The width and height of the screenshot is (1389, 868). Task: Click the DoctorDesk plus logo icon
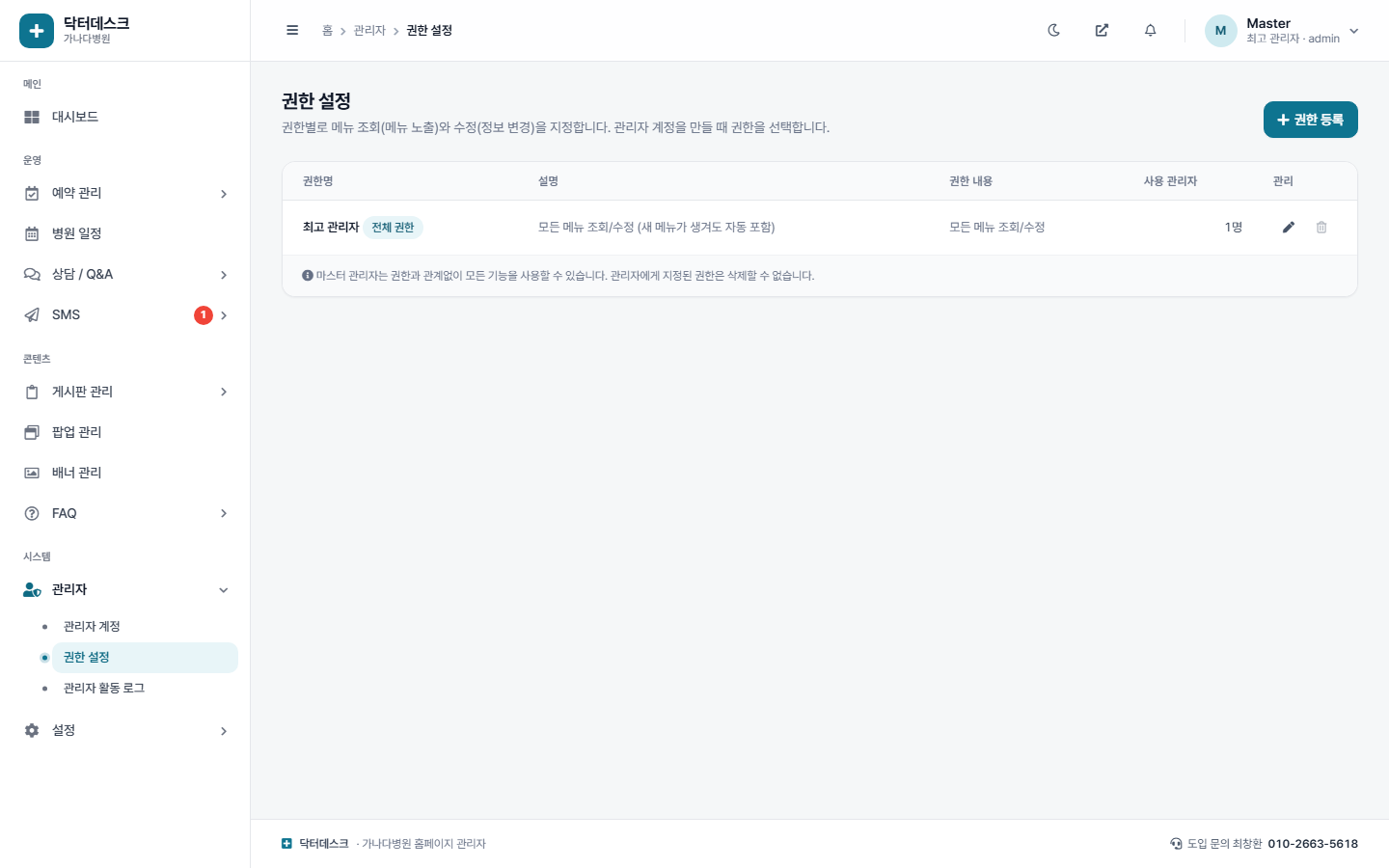tap(37, 31)
